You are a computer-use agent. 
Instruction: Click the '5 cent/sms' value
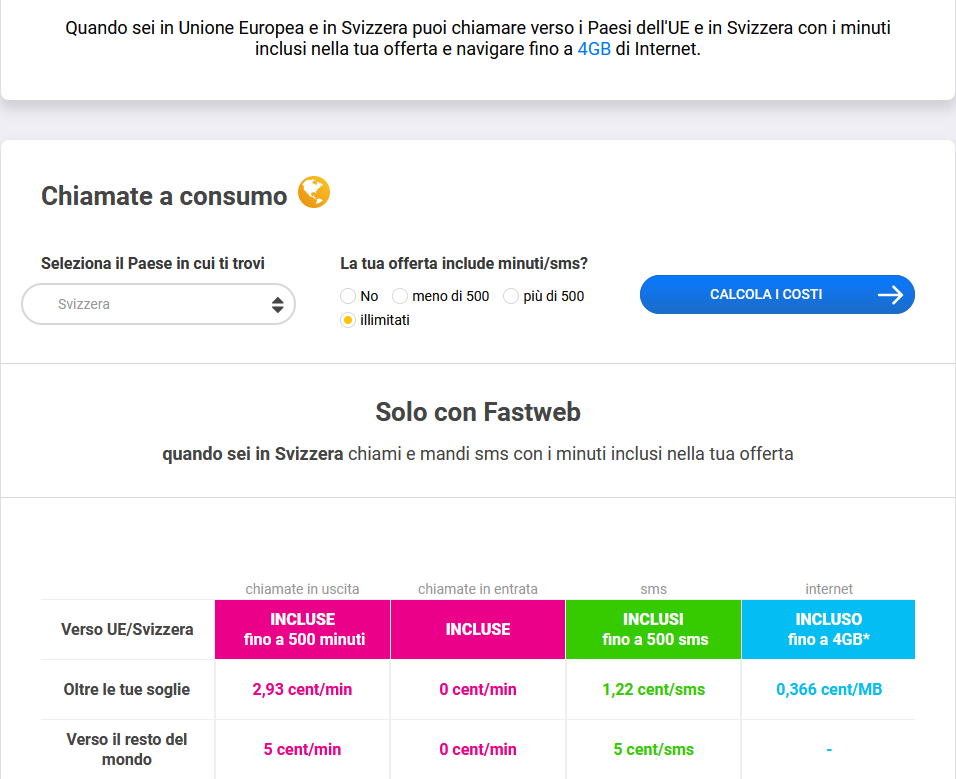pyautogui.click(x=654, y=749)
